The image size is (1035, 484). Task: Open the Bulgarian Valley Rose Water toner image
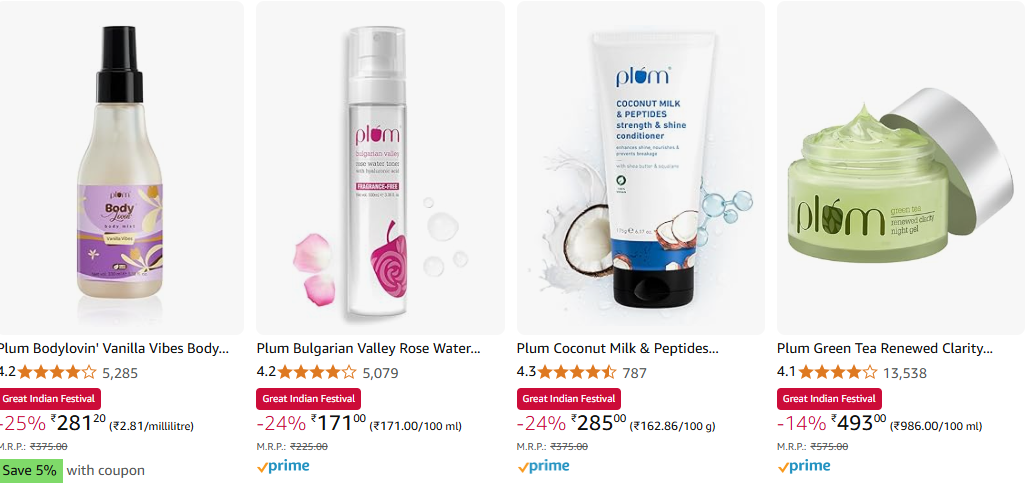tap(380, 168)
